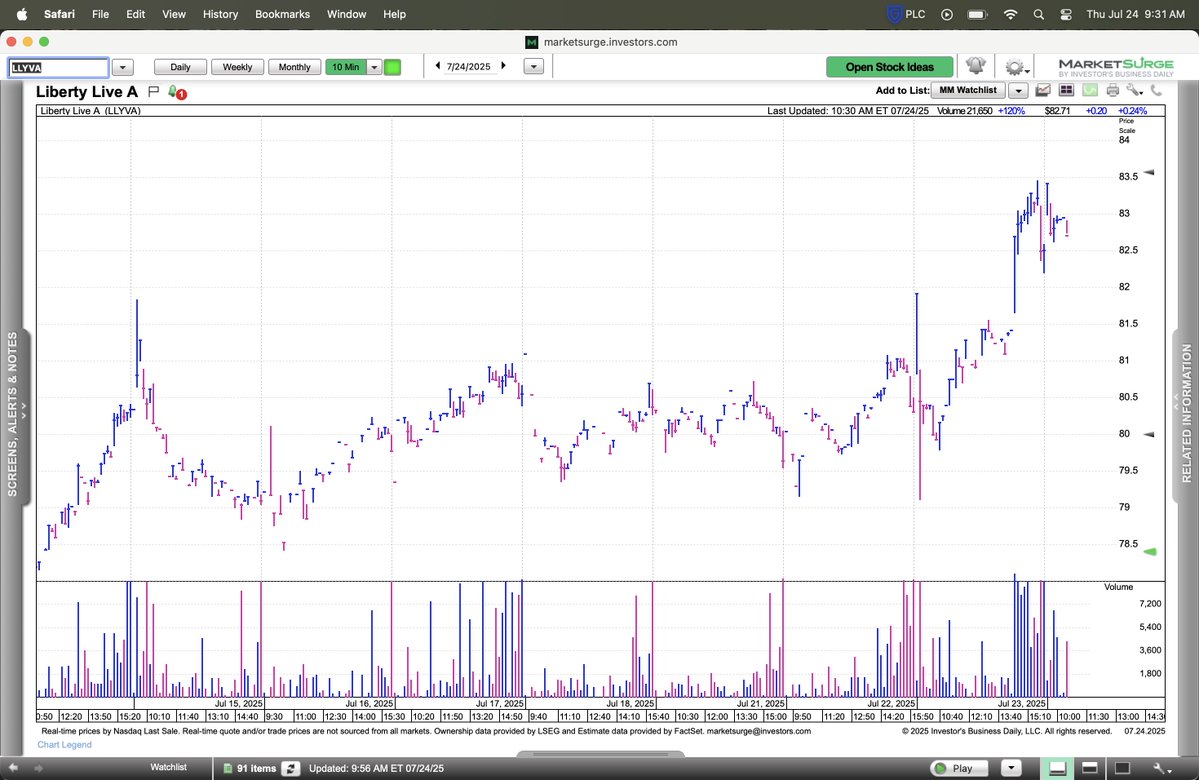The image size is (1199, 780).
Task: Open the Apple menu
Action: click(x=21, y=14)
